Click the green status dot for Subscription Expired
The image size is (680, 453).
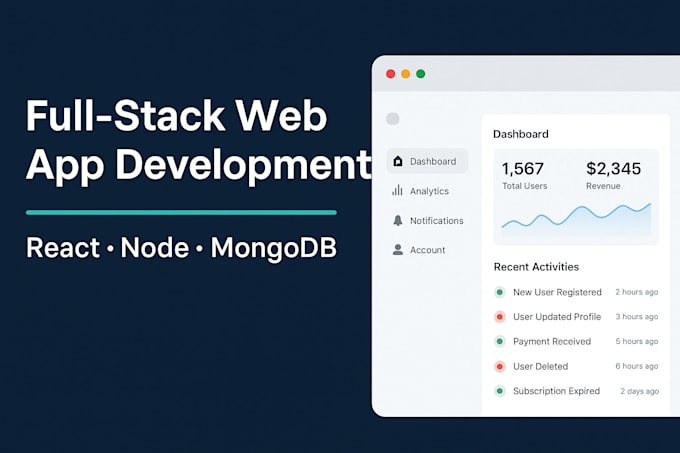click(x=500, y=391)
